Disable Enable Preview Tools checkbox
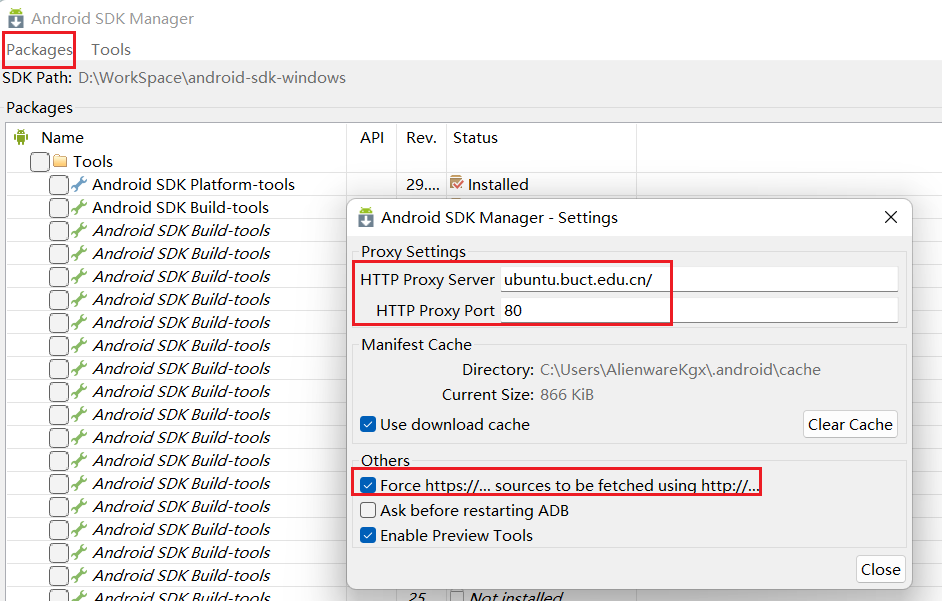 tap(368, 535)
